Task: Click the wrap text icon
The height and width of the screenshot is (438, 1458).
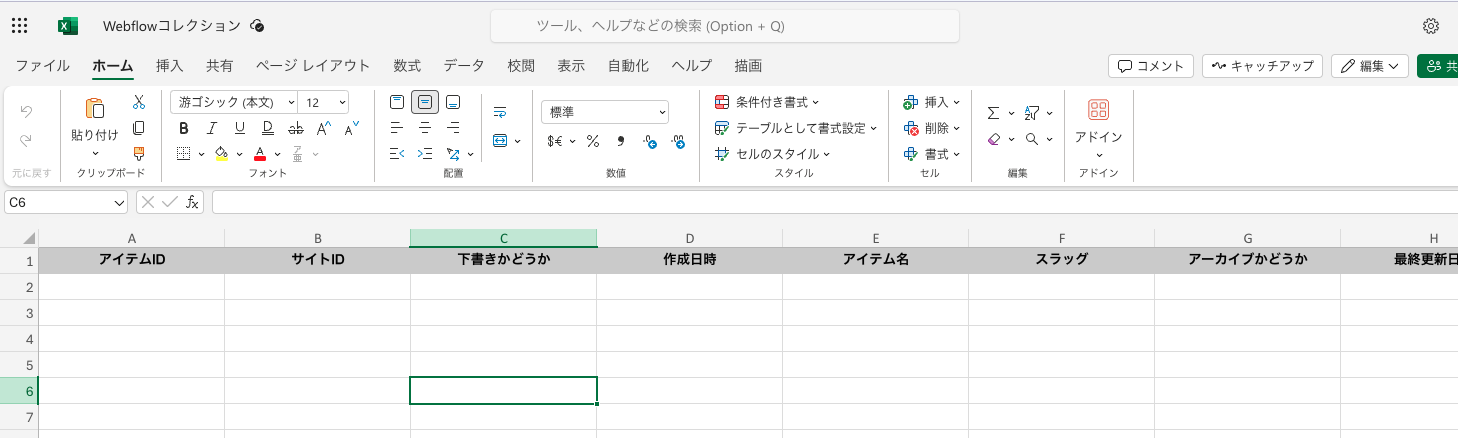Action: click(500, 112)
